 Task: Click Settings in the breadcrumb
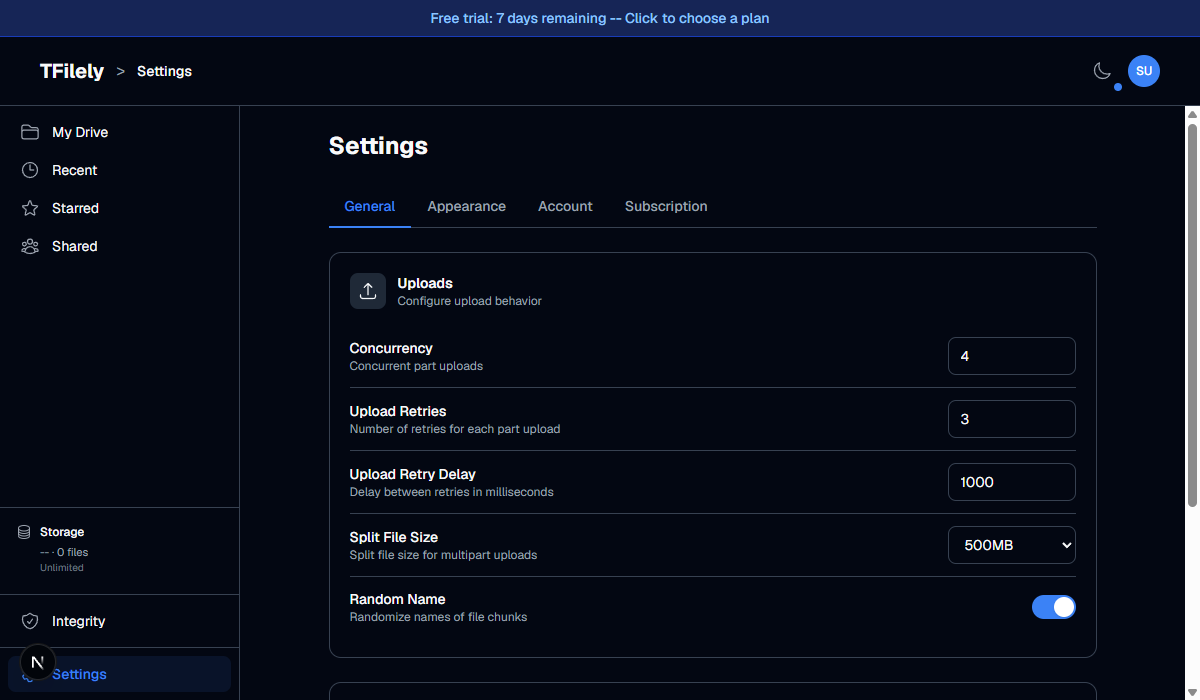pos(164,71)
